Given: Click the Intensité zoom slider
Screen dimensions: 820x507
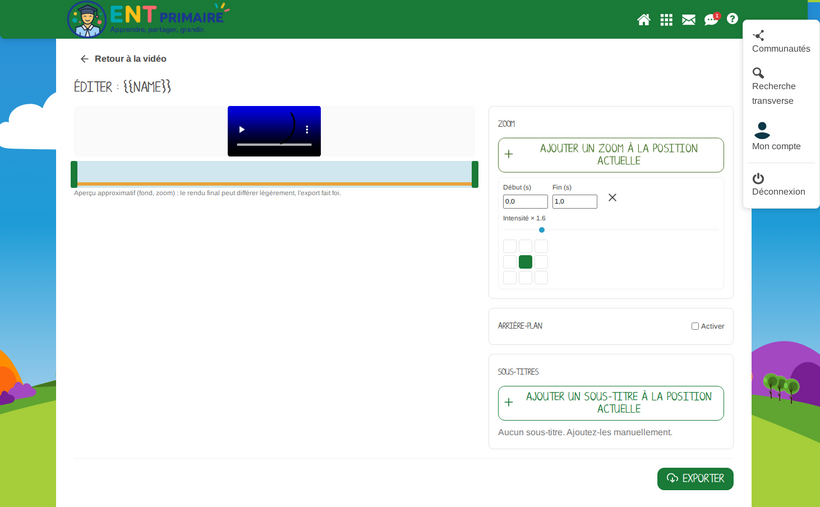Looking at the screenshot, I should [611, 230].
